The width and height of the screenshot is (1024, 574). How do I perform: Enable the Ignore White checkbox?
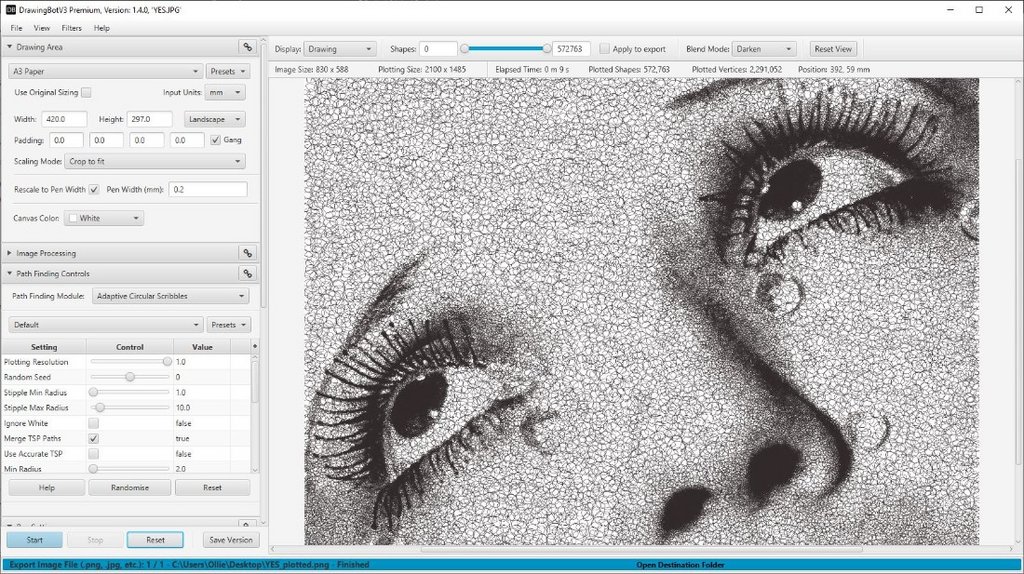click(x=93, y=423)
